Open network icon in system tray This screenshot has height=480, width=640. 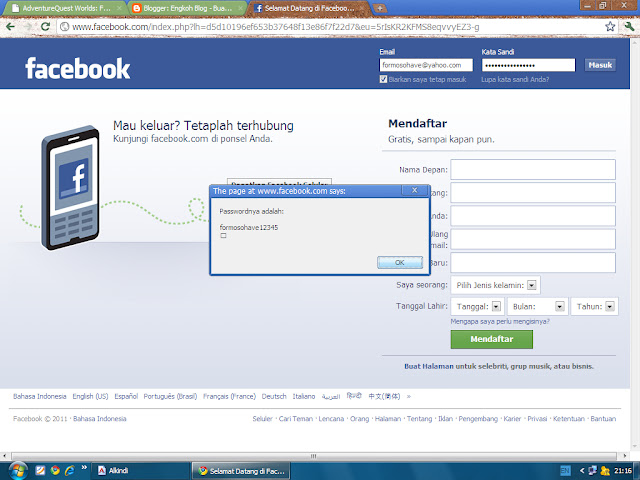click(x=592, y=471)
